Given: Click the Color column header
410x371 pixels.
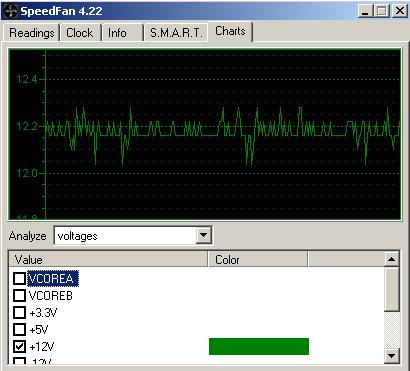Looking at the screenshot, I should [x=258, y=260].
